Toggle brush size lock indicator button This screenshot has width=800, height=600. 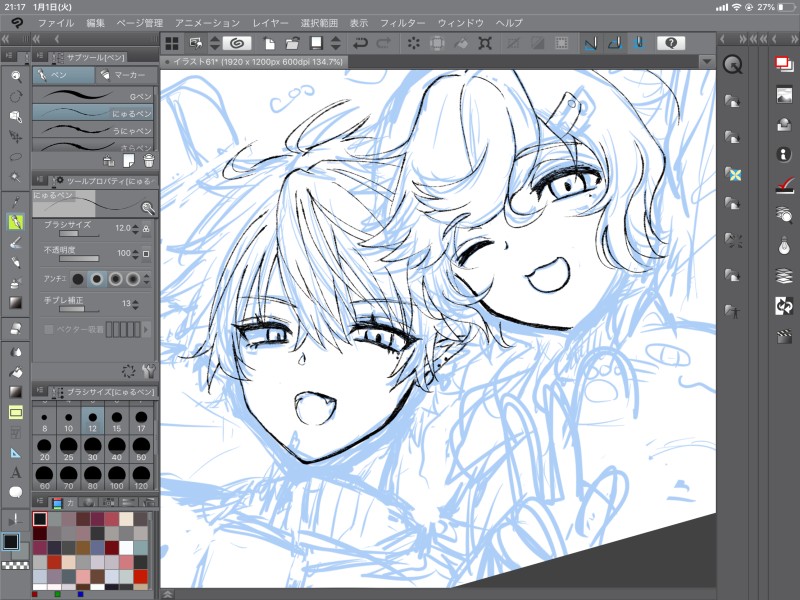pos(146,229)
